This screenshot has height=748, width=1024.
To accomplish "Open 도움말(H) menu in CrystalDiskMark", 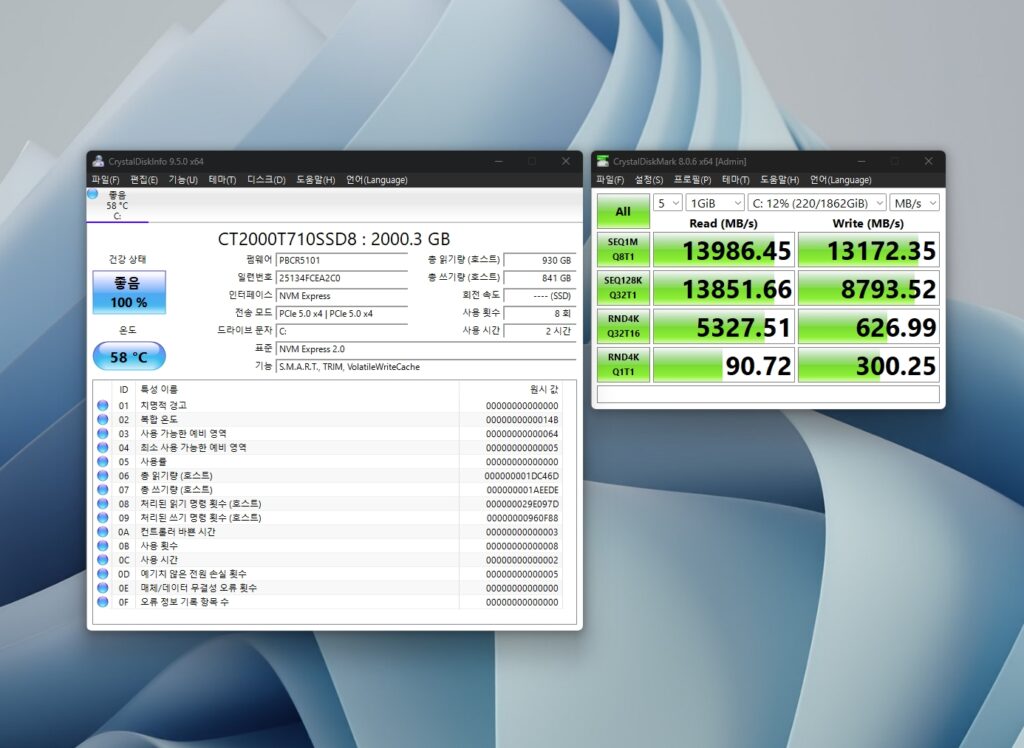I will coord(780,180).
